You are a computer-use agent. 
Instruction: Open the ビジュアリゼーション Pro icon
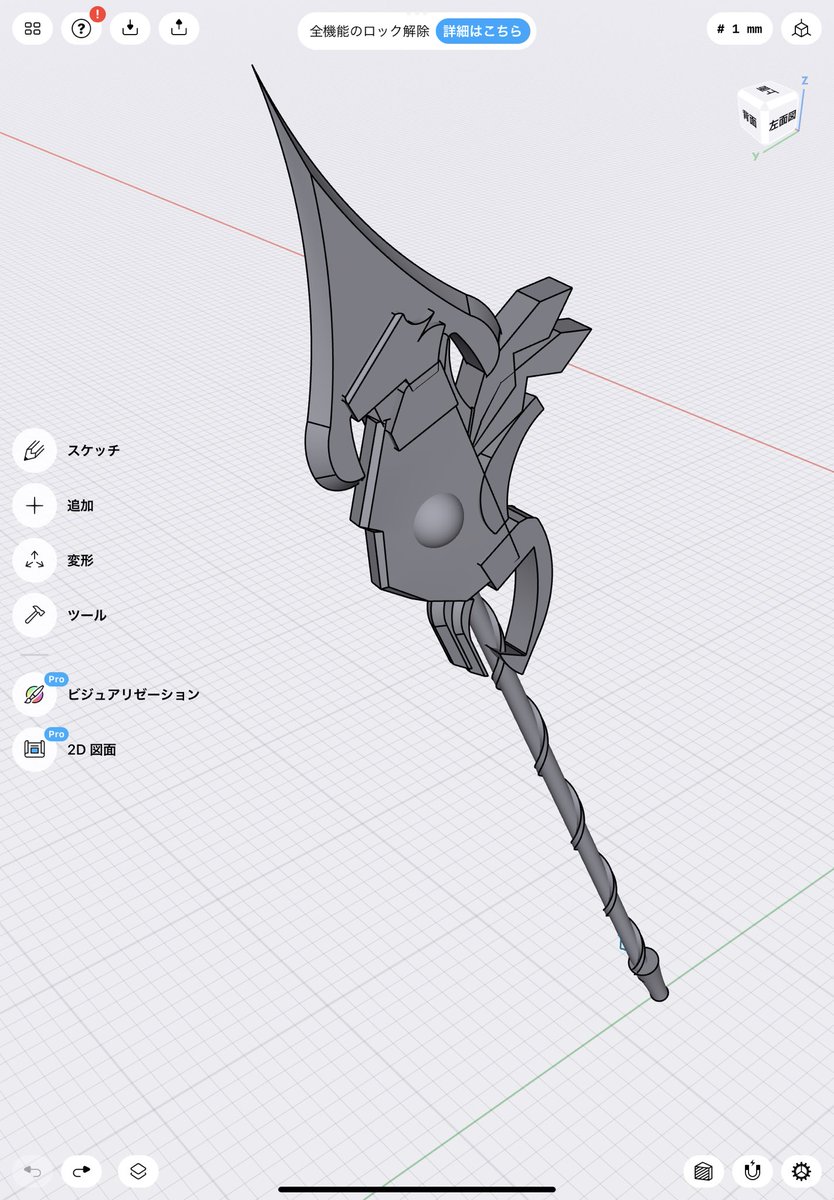point(34,694)
